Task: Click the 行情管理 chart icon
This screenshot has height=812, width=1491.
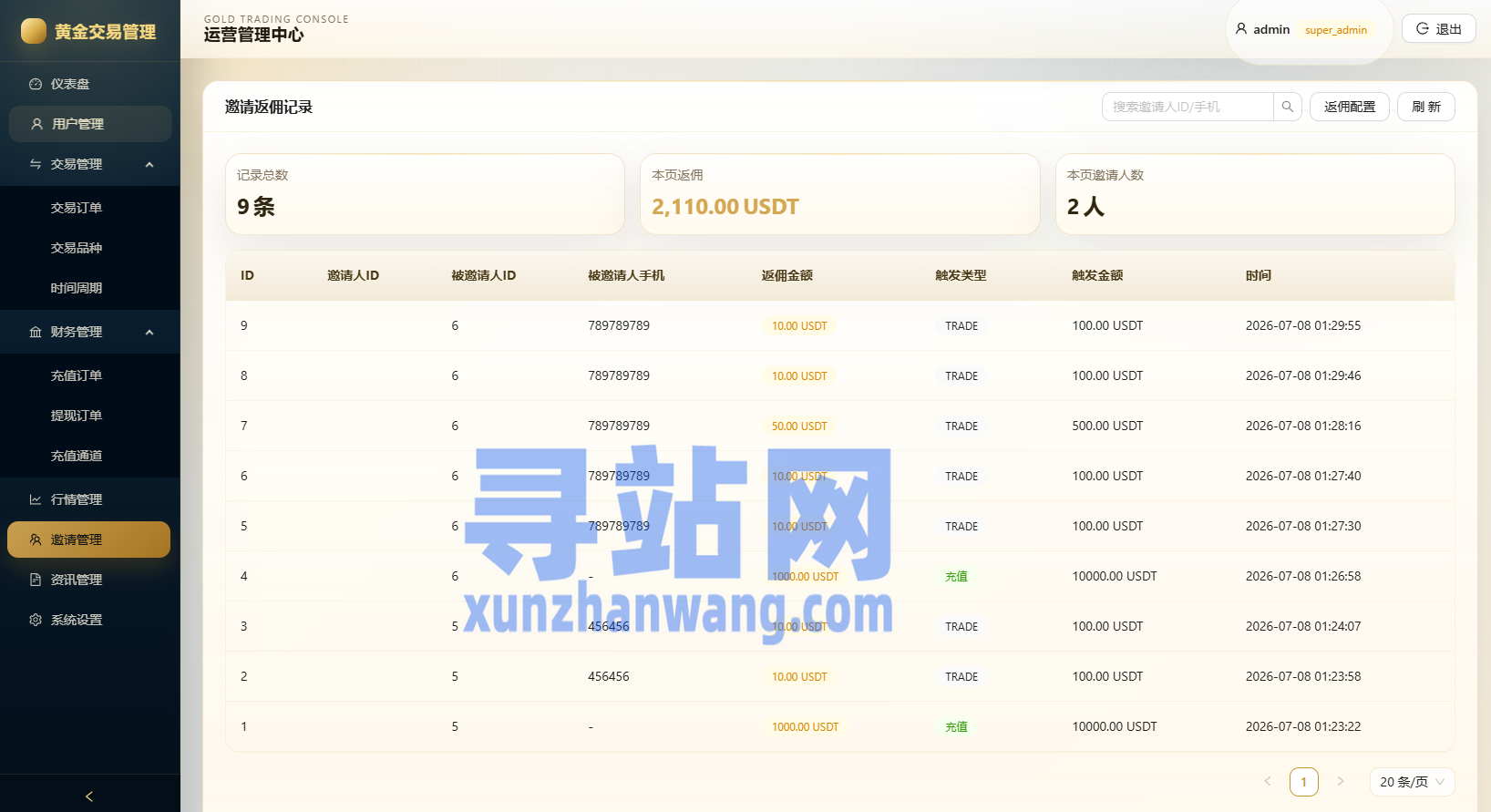Action: [36, 499]
